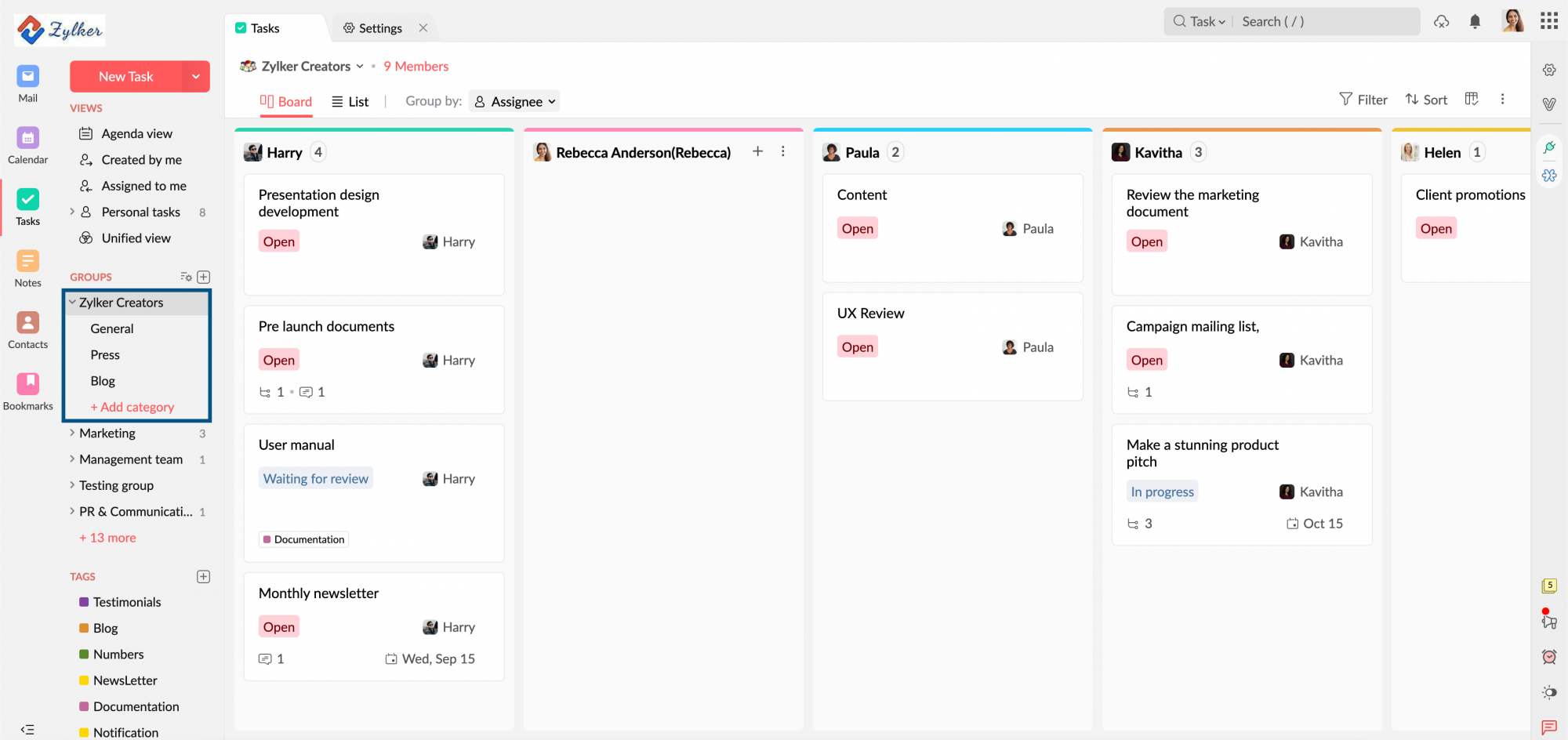Open the reminders alarm clock icon
The height and width of the screenshot is (740, 1568).
(x=1548, y=657)
